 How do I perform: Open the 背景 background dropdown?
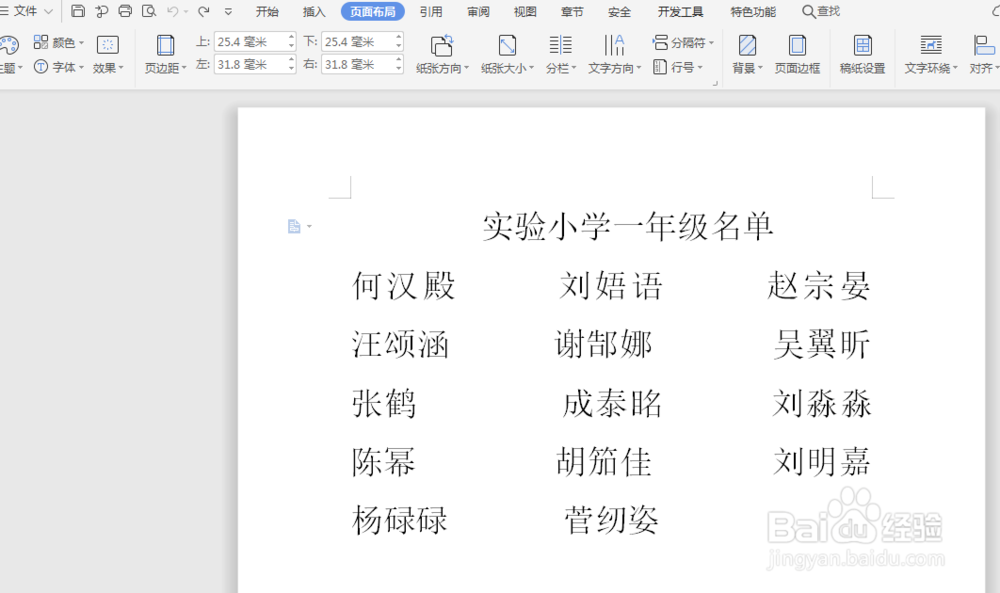pos(747,54)
